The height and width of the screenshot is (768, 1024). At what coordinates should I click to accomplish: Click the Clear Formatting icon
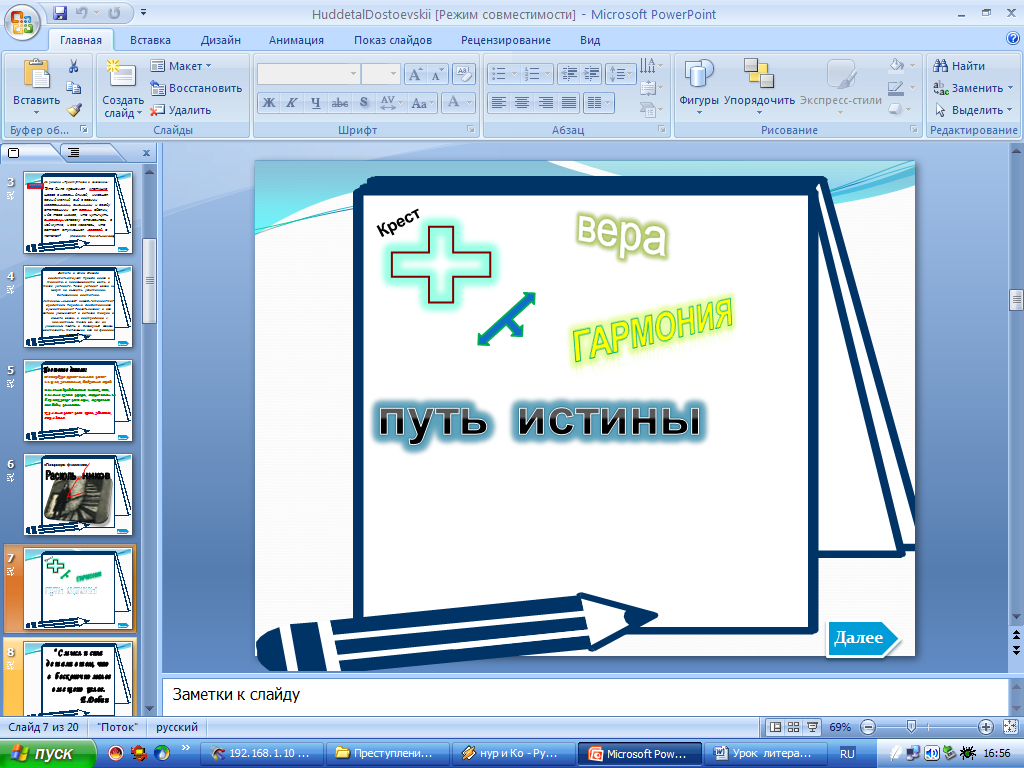click(462, 74)
